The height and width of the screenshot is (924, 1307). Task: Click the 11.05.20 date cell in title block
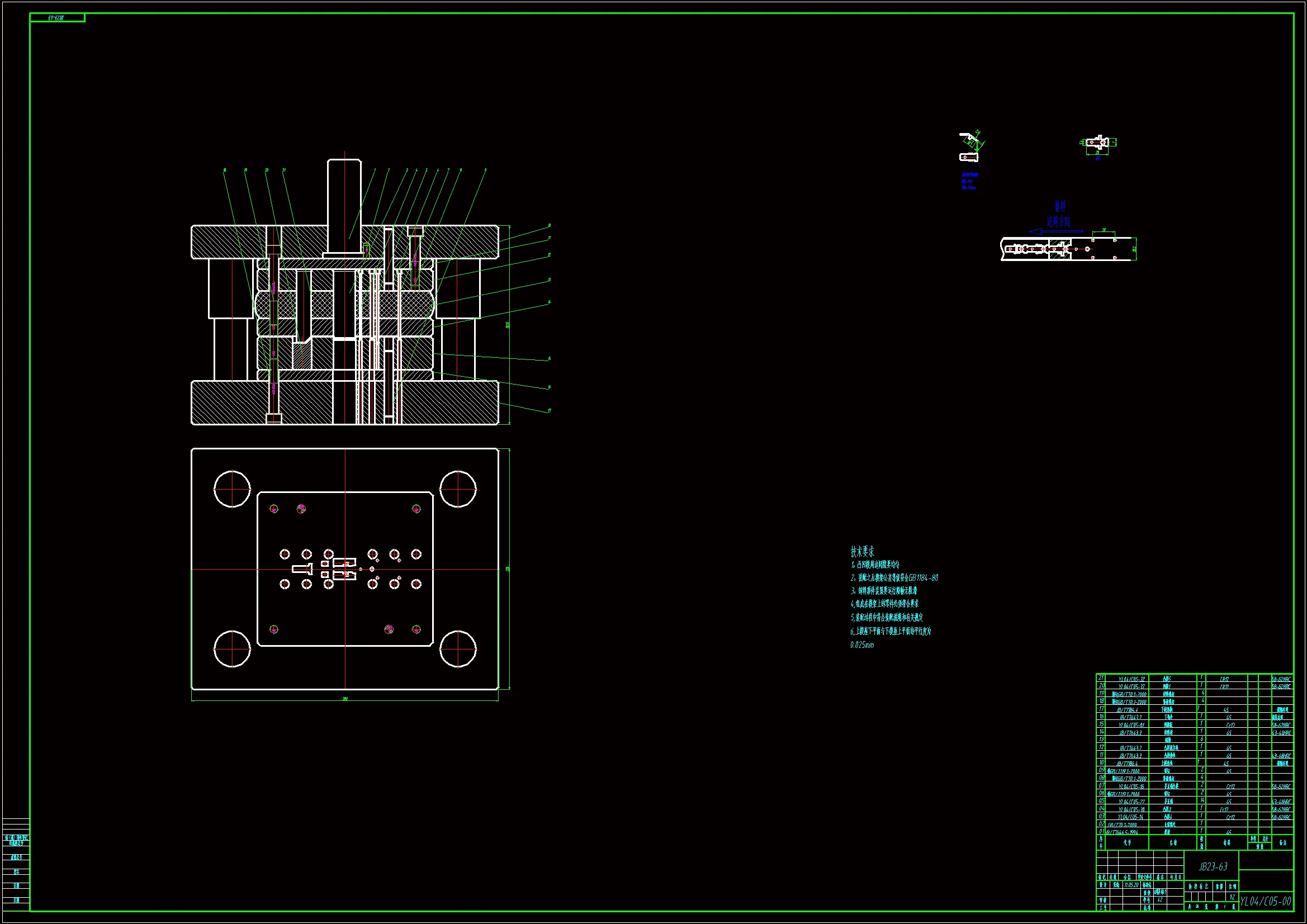pyautogui.click(x=1130, y=885)
